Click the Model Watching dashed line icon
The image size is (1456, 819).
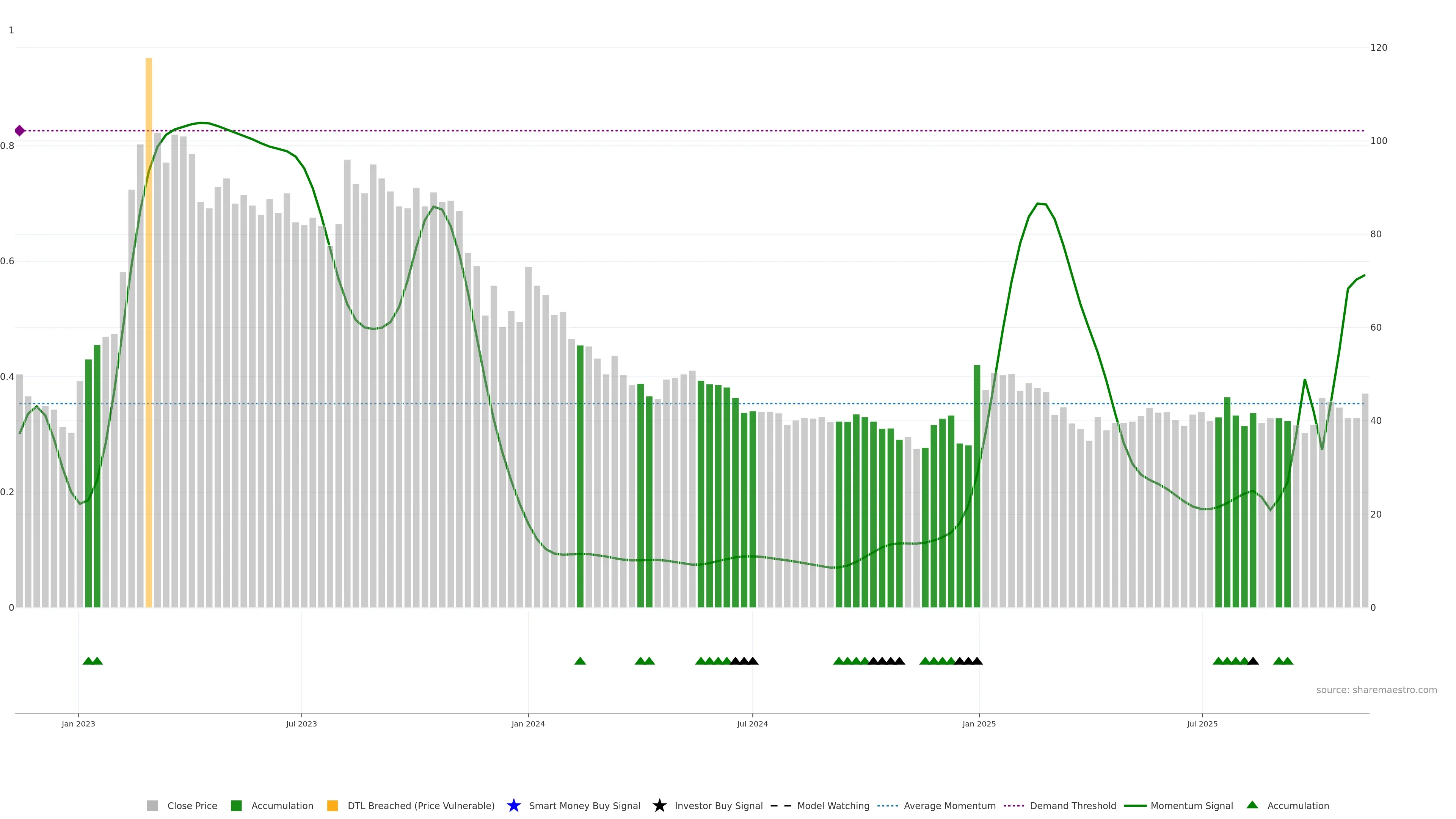(781, 805)
